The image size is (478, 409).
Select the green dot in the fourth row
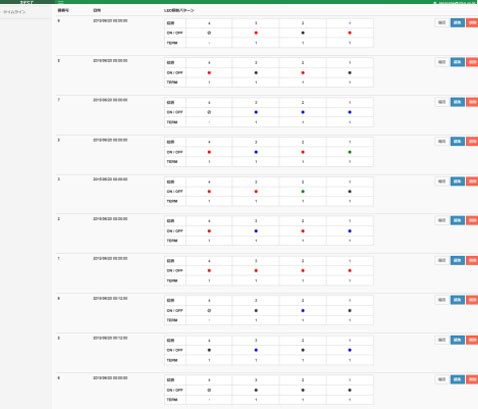(350, 152)
